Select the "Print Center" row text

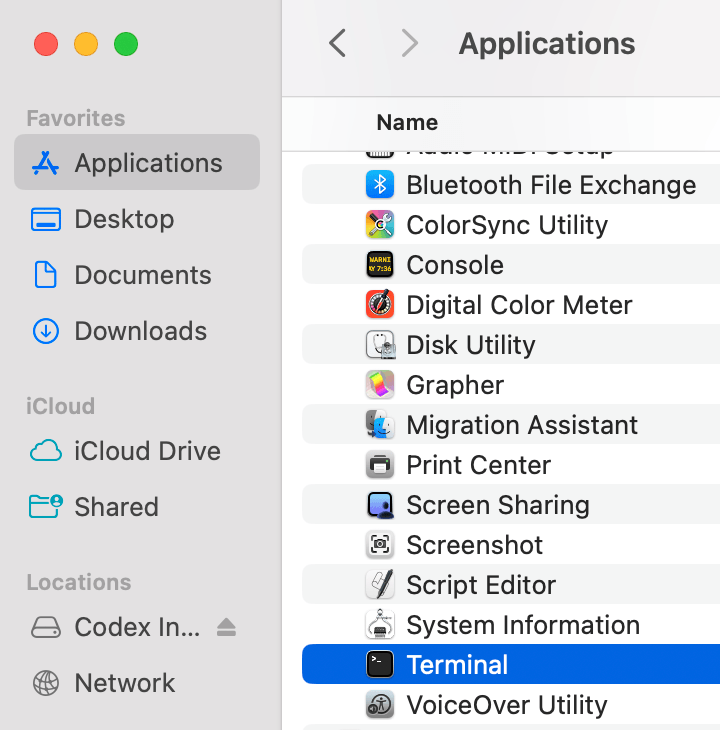pyautogui.click(x=478, y=465)
